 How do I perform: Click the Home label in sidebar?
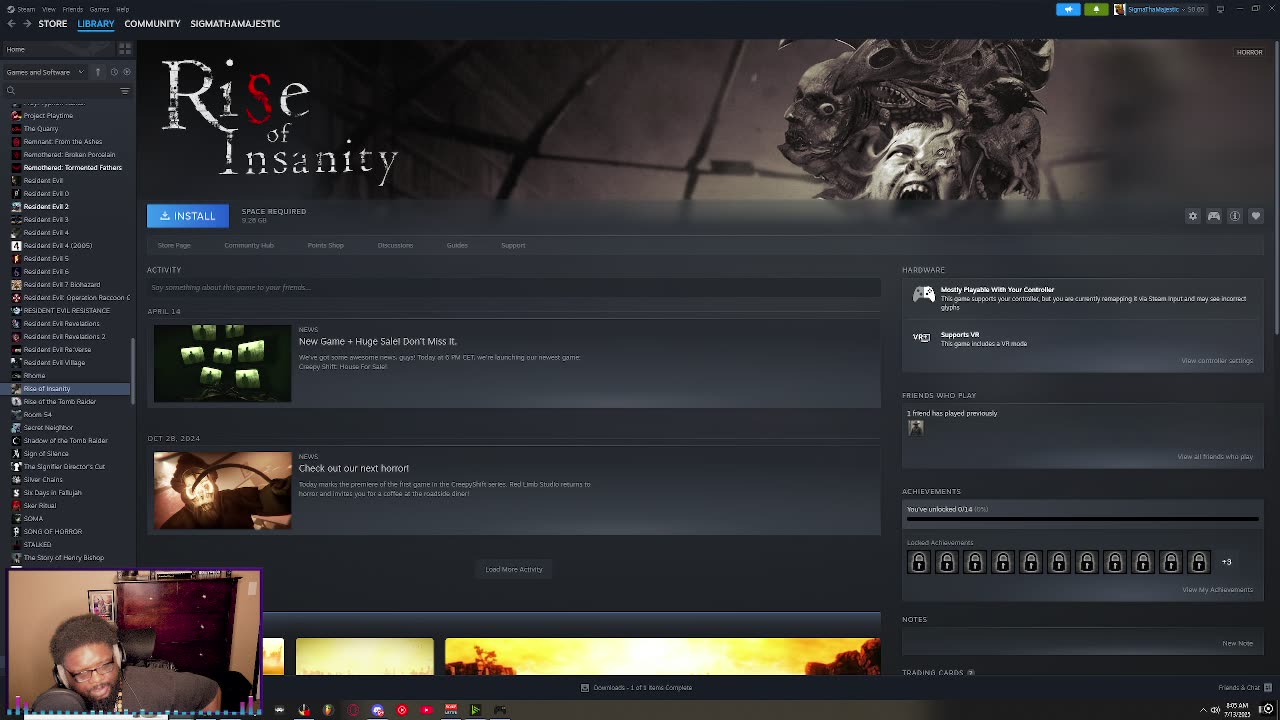[x=16, y=49]
